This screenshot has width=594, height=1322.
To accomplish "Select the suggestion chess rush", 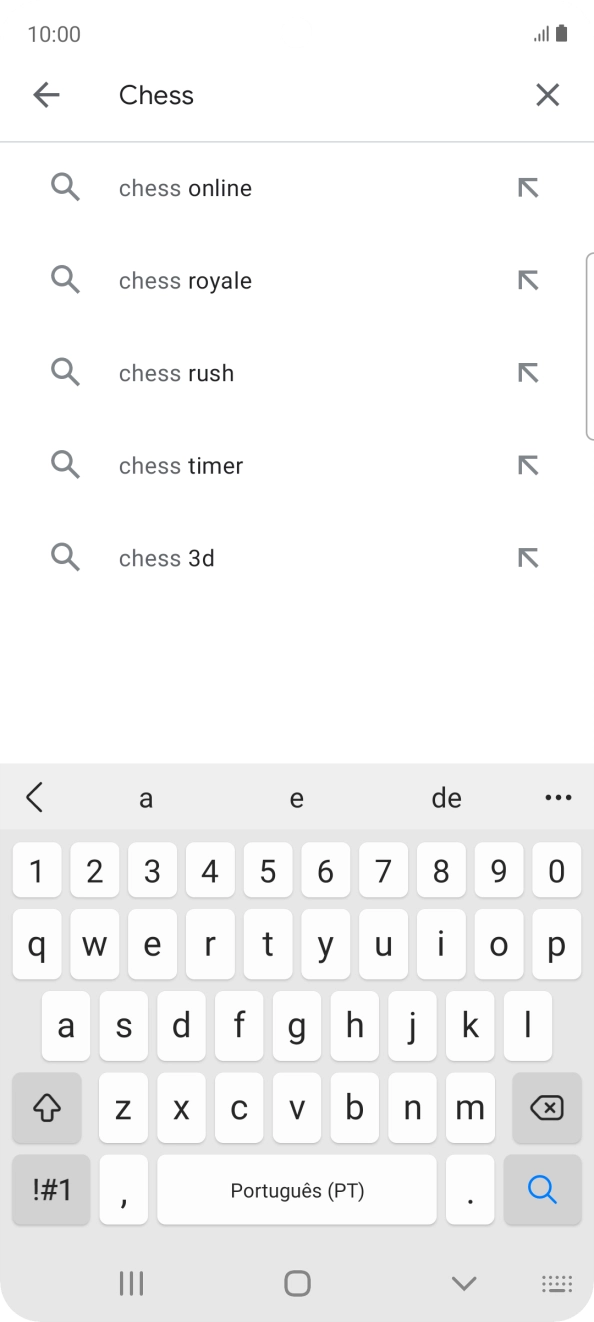I will (x=176, y=372).
